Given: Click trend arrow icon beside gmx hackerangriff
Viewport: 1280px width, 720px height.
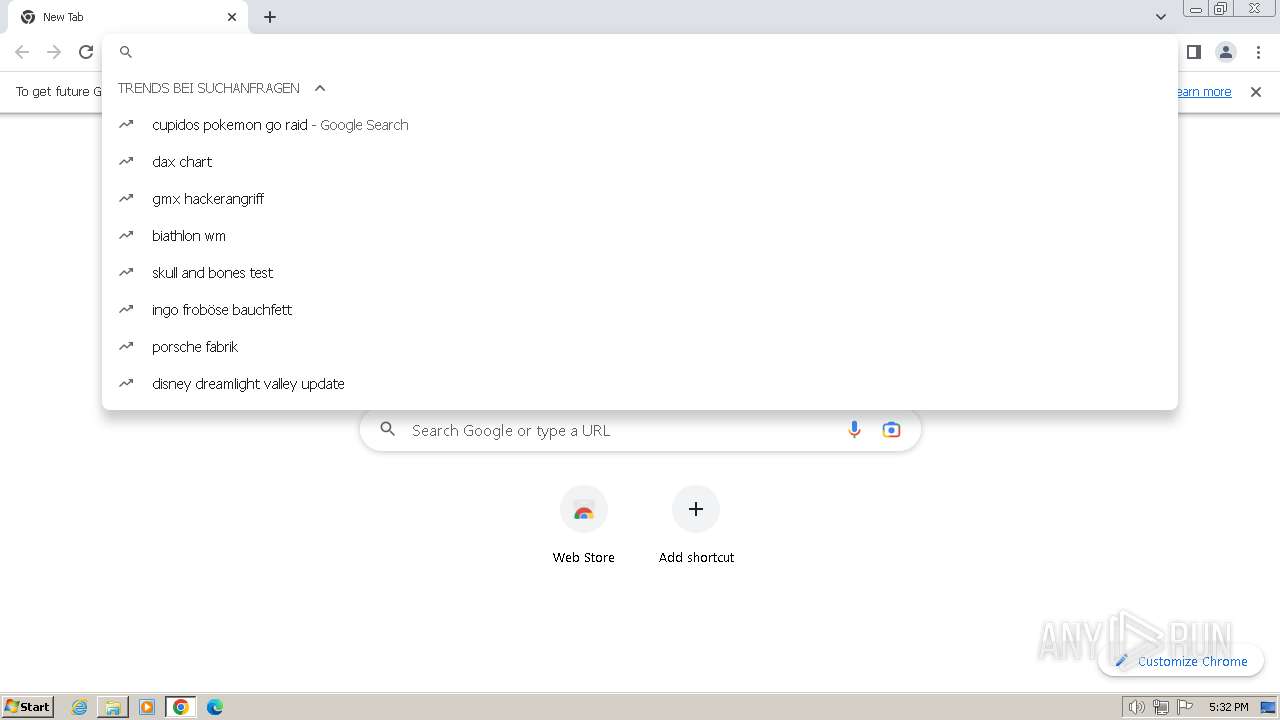Looking at the screenshot, I should click(126, 198).
